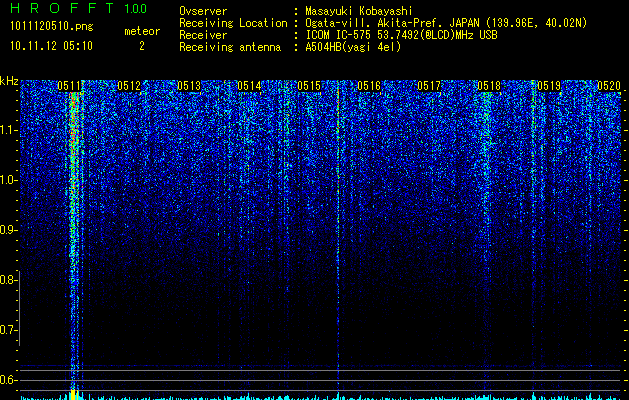Click the 0518 time marker
629x400 pixels.
tap(489, 86)
